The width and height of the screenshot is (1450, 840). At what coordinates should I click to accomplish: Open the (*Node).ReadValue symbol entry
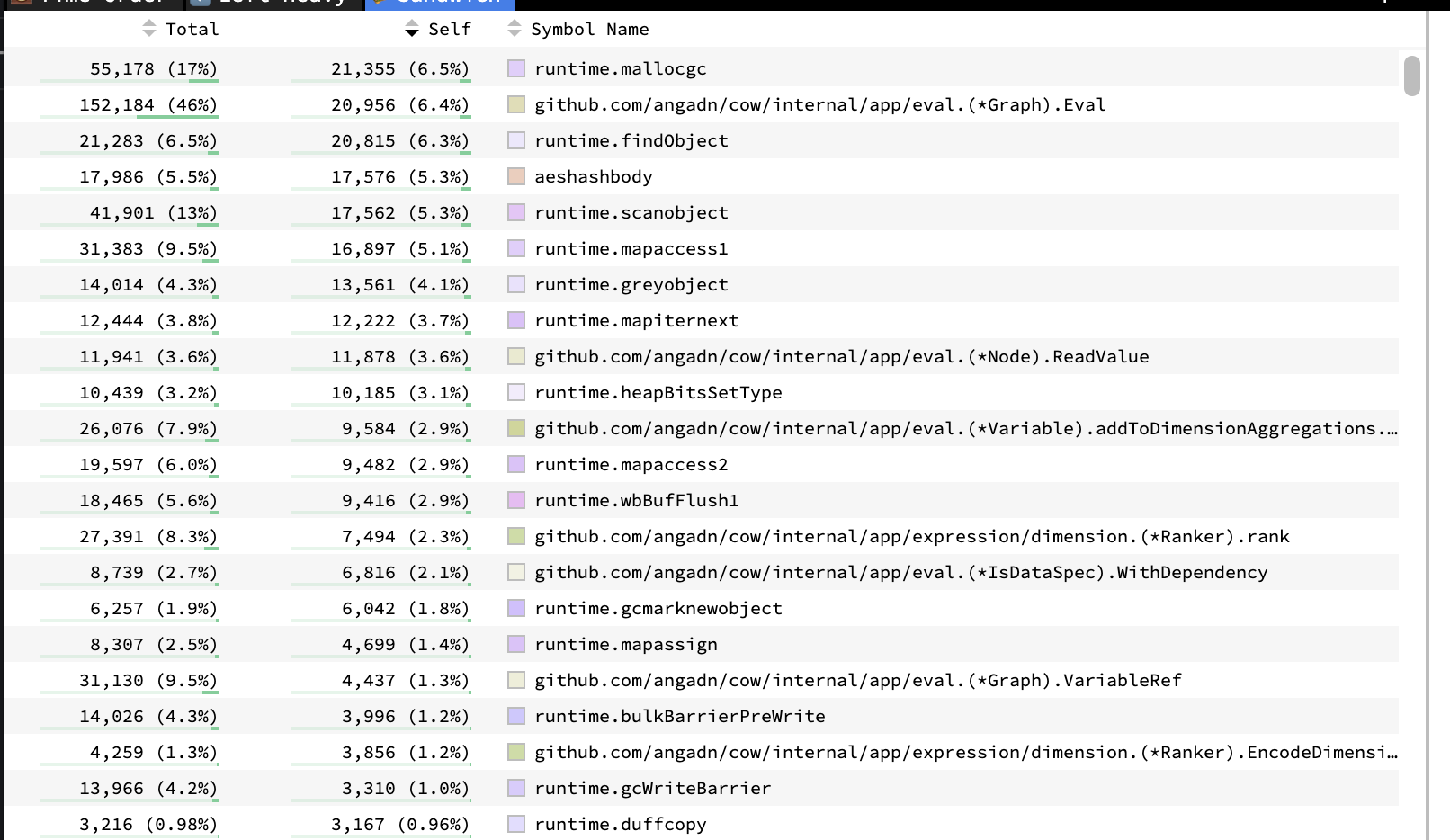(x=841, y=356)
